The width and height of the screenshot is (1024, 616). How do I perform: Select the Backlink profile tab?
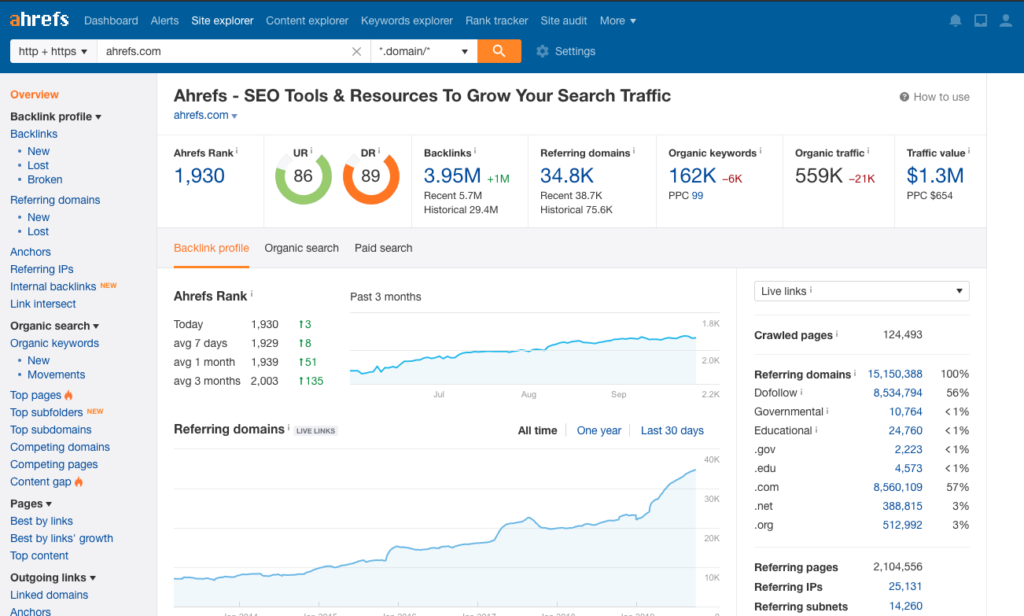tap(212, 248)
